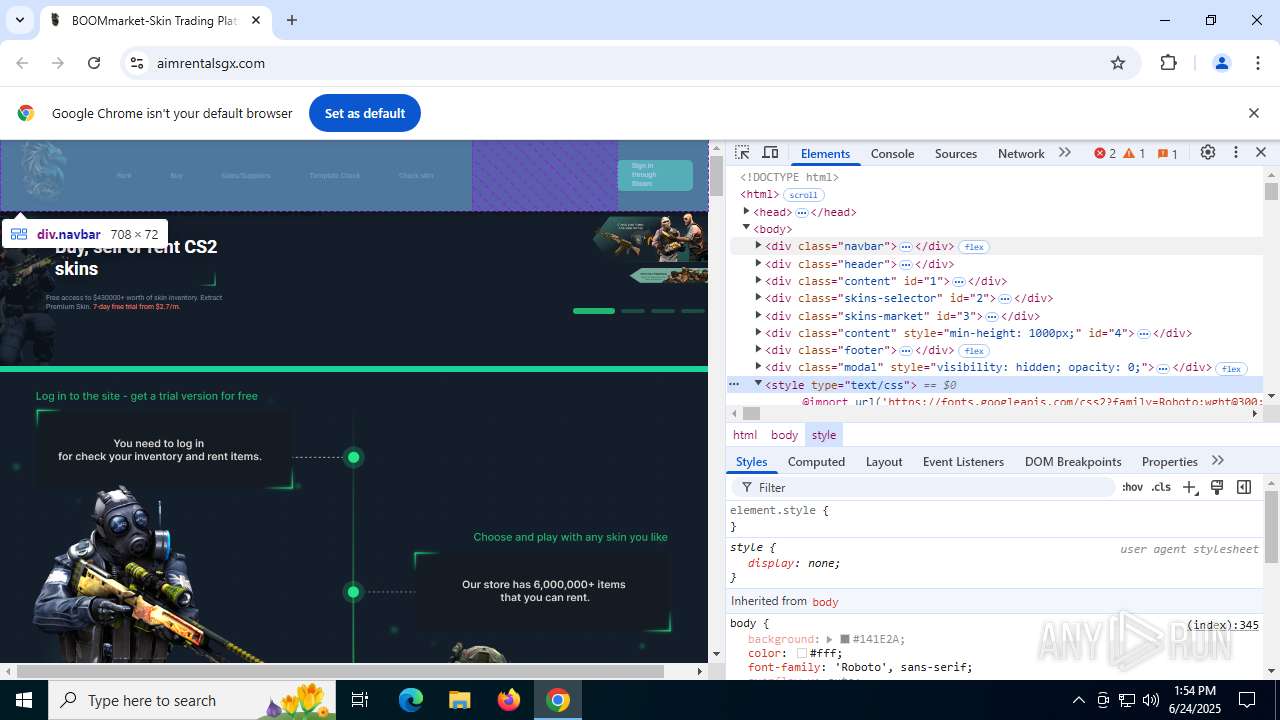Open the notification center icon

tap(1247, 700)
